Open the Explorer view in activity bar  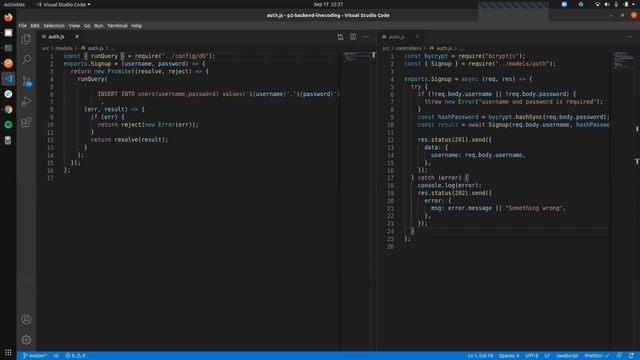pyautogui.click(x=27, y=39)
